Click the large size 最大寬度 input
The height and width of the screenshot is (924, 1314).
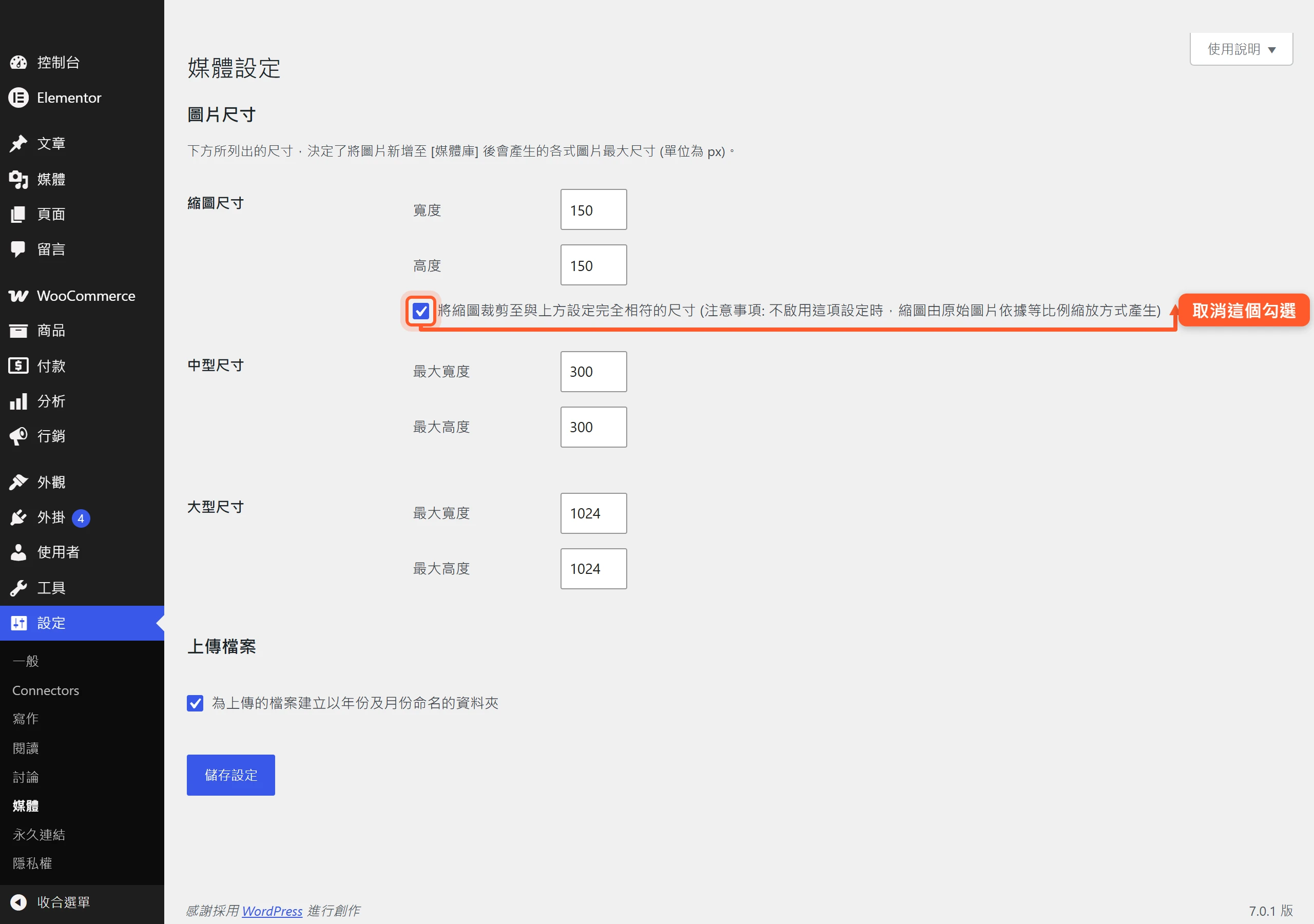click(x=593, y=513)
